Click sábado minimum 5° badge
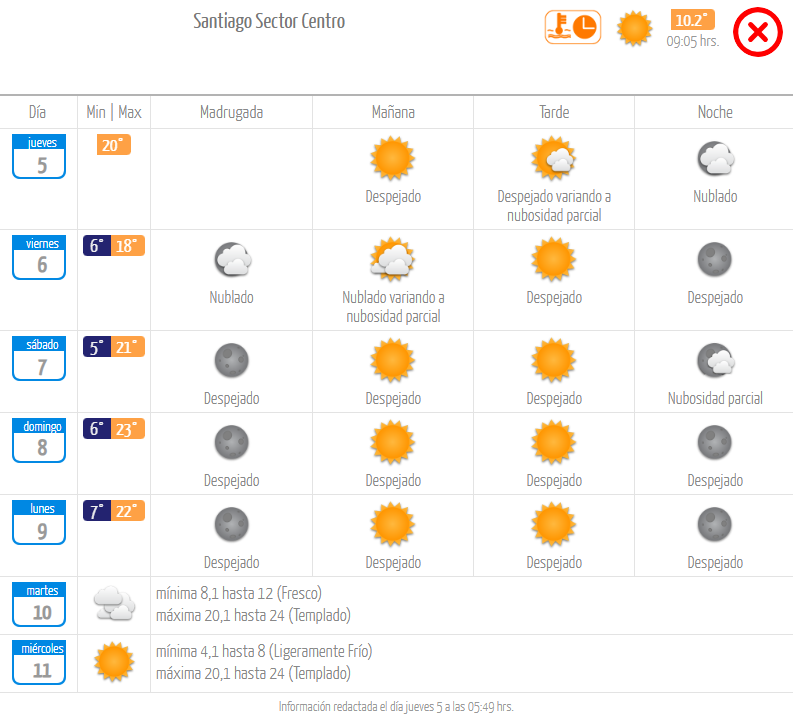The image size is (793, 716). (x=97, y=347)
